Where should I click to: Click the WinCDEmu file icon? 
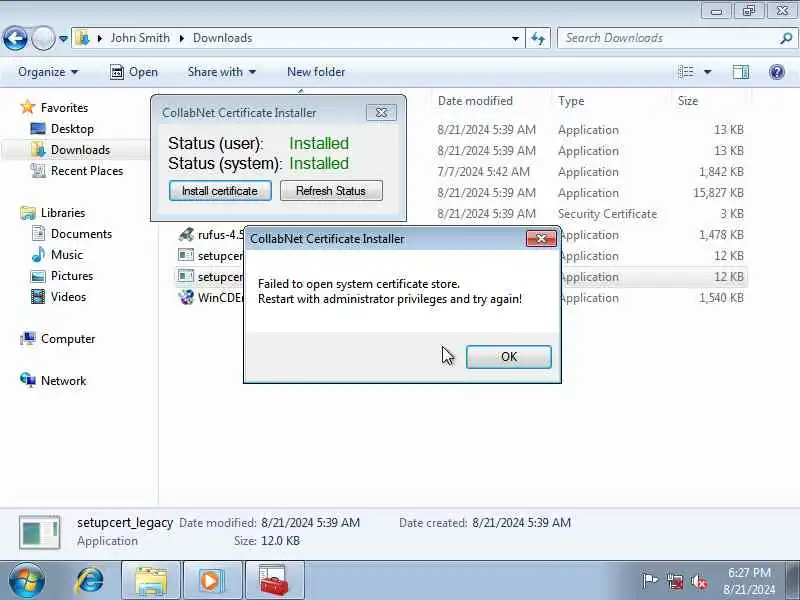point(186,297)
